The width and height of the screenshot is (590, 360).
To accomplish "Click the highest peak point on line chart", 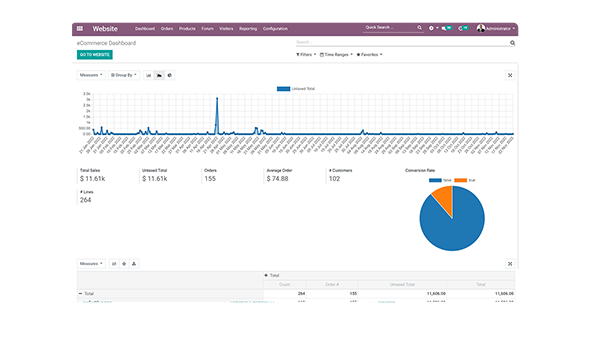I will point(217,99).
